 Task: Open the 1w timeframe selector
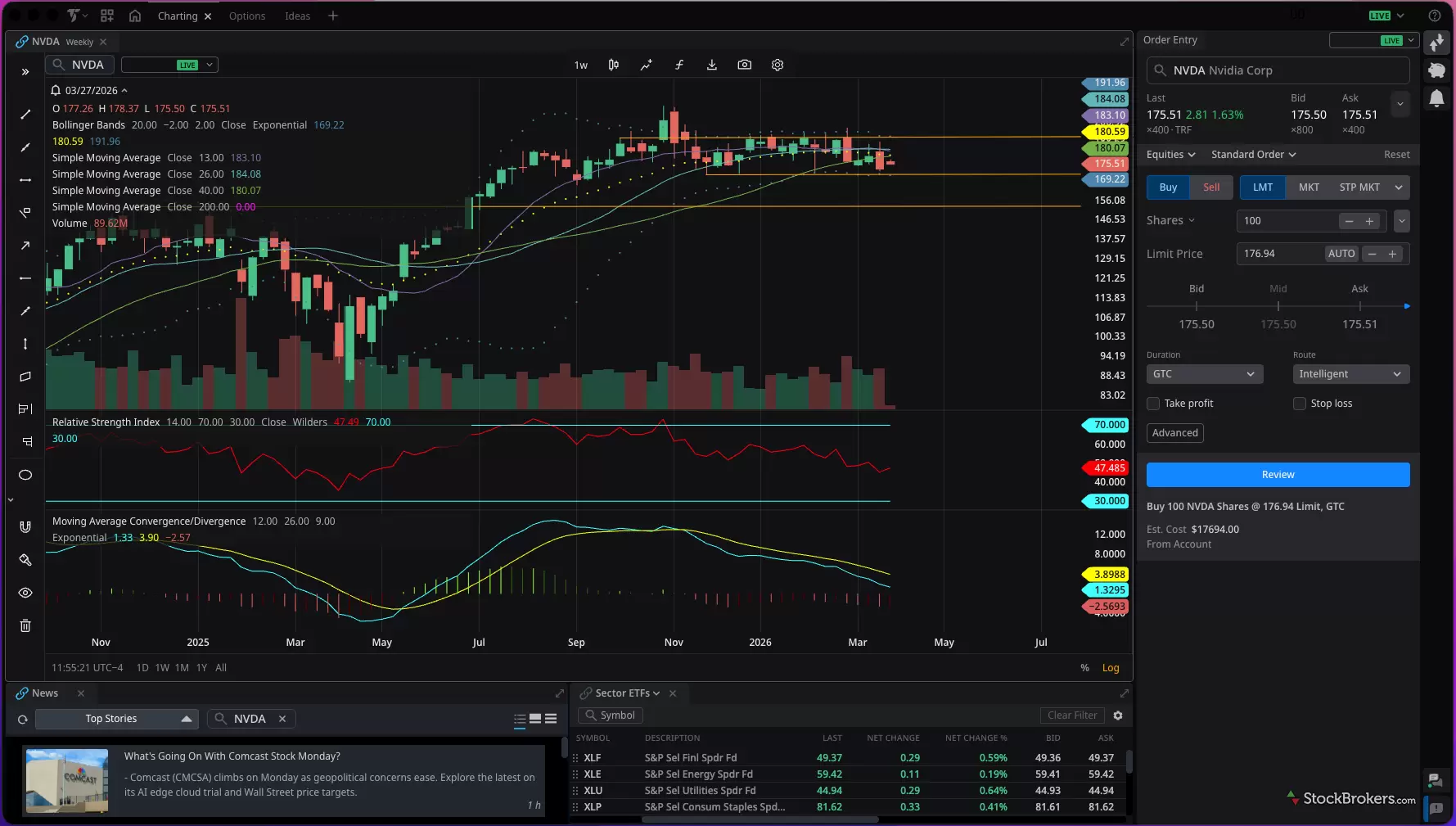(x=581, y=65)
